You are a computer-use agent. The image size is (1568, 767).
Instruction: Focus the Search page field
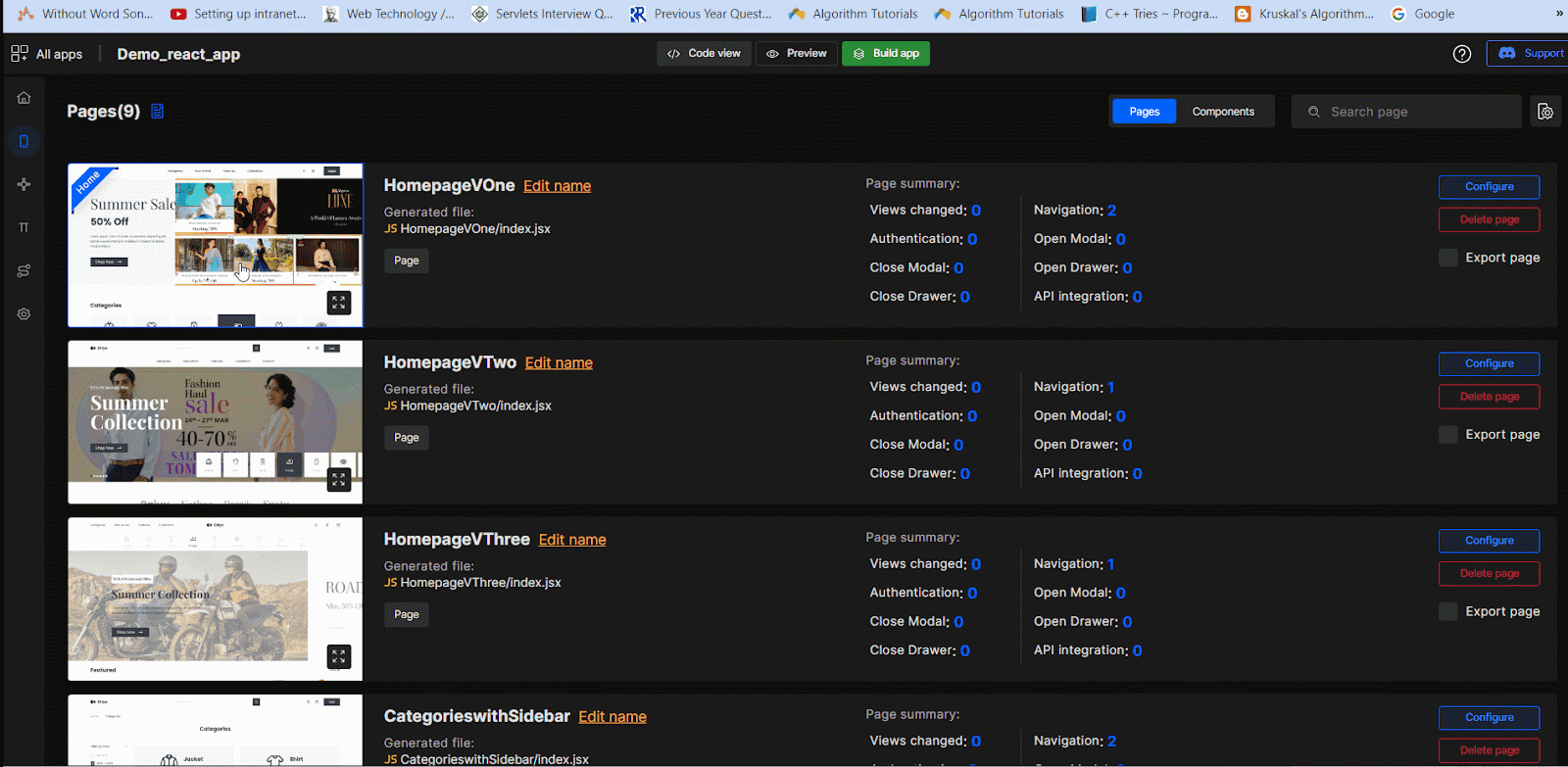1406,112
